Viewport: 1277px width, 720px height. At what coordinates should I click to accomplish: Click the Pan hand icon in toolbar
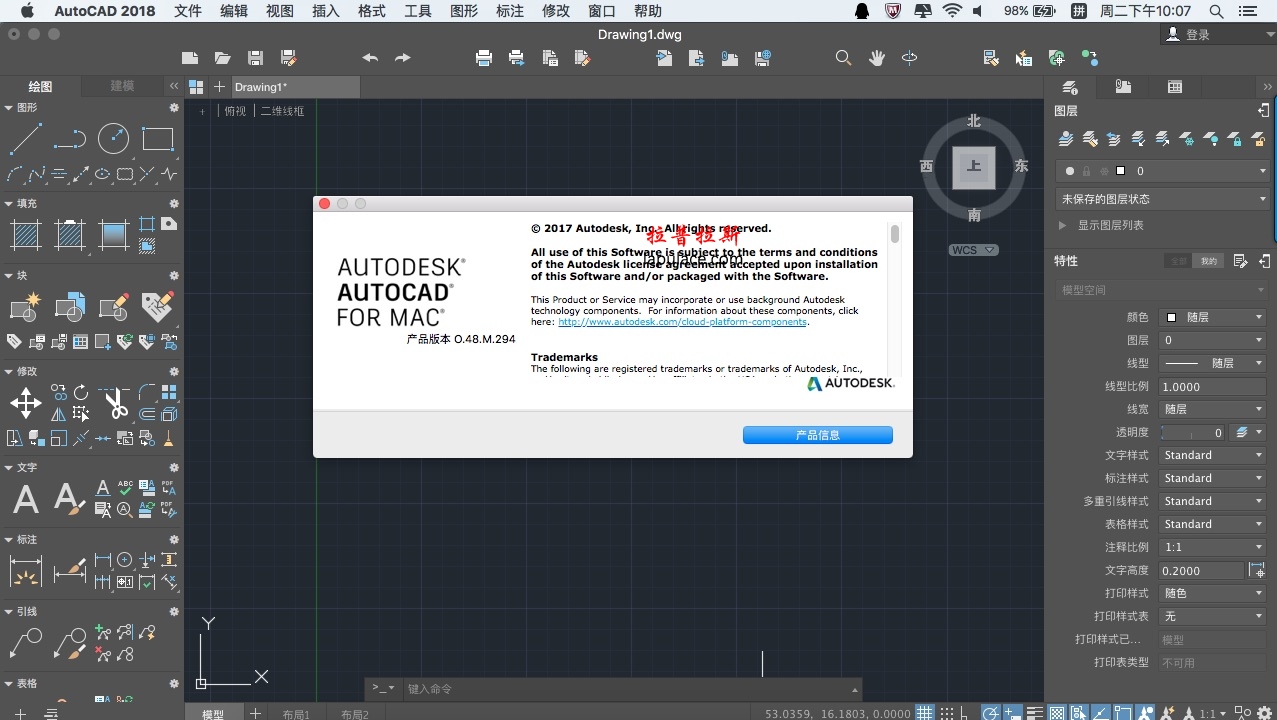pos(877,58)
